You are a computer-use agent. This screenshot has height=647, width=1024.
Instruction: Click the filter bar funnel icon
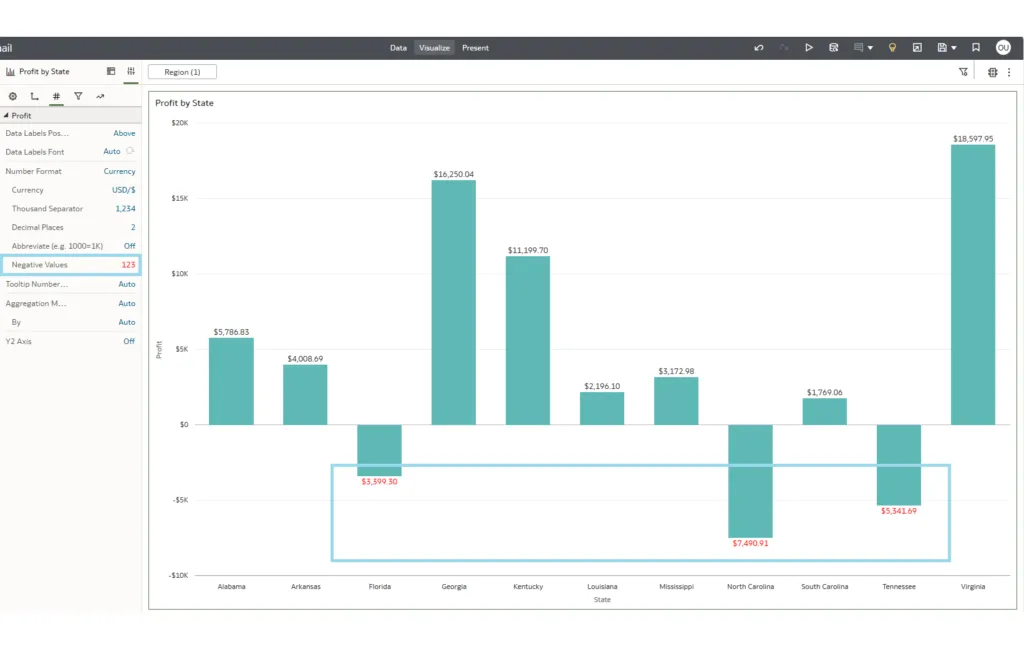(x=963, y=72)
